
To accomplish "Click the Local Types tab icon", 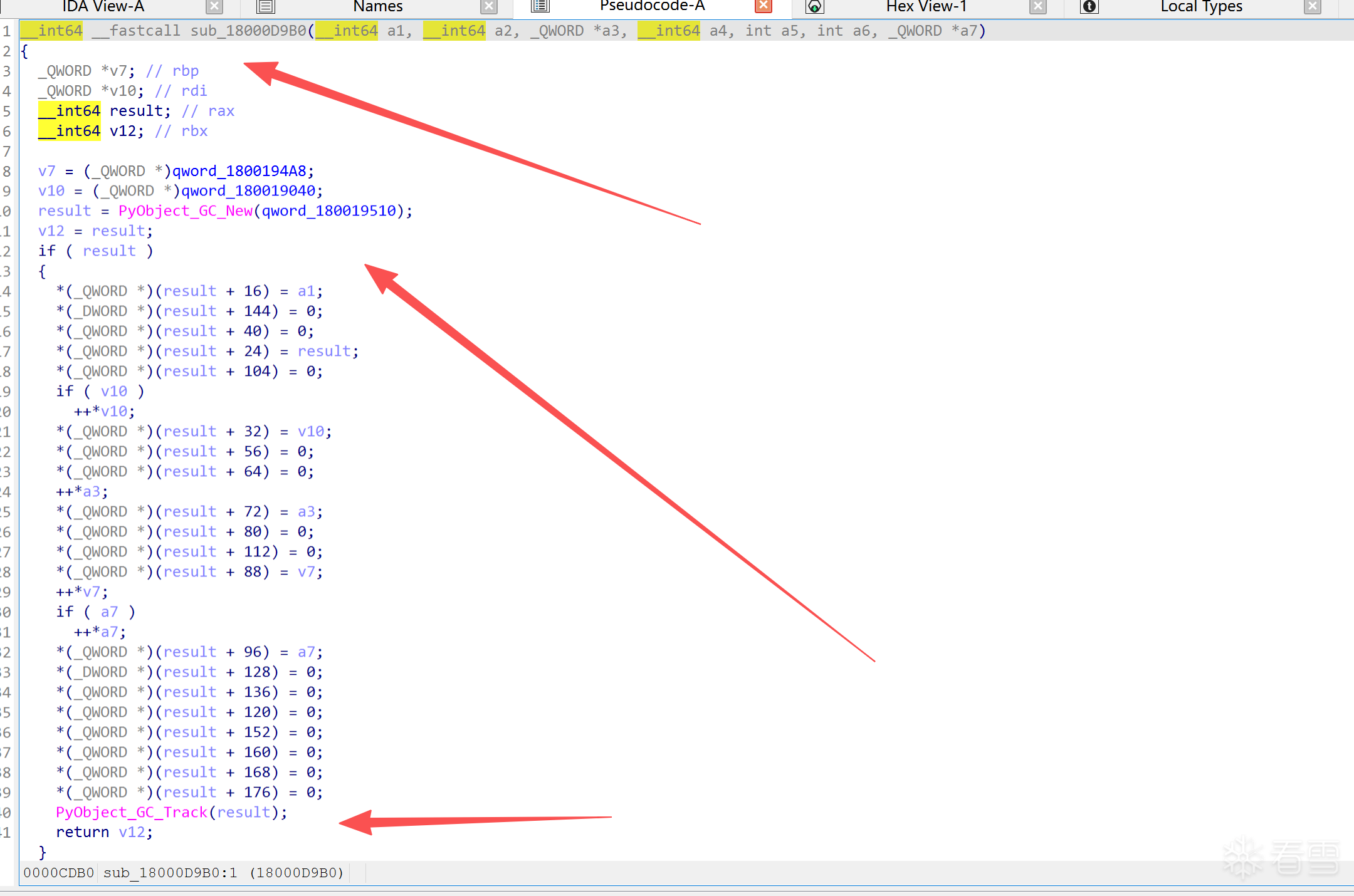I will point(1089,7).
